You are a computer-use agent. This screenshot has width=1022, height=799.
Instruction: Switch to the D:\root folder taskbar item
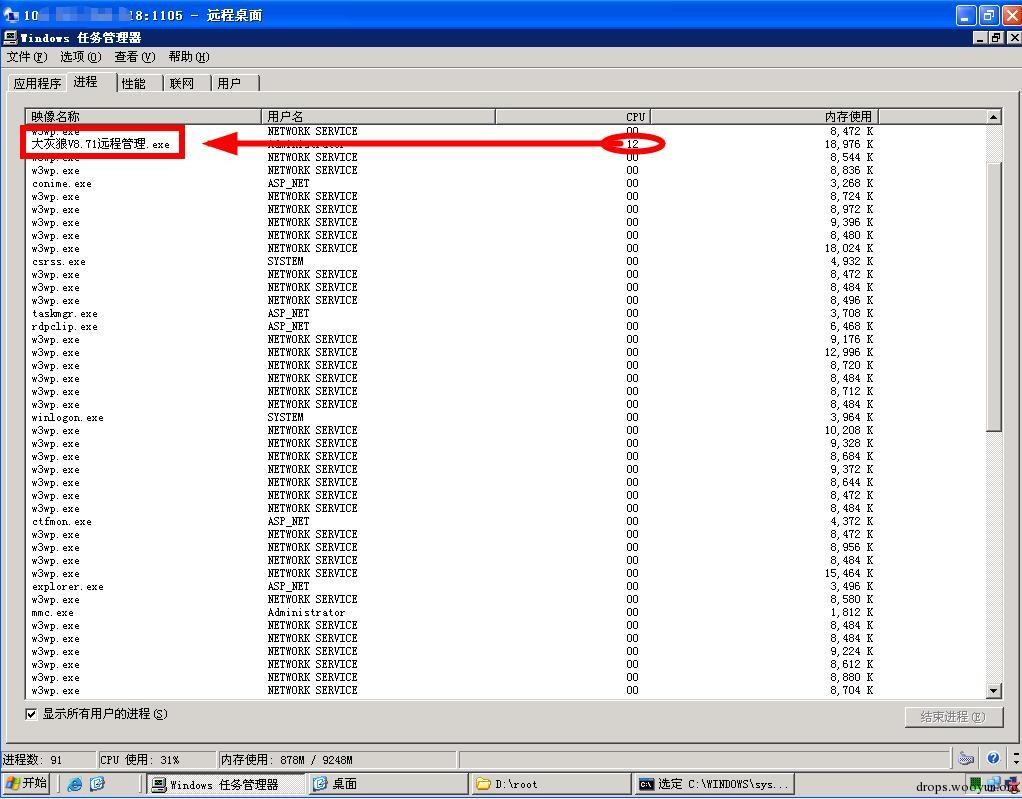549,784
